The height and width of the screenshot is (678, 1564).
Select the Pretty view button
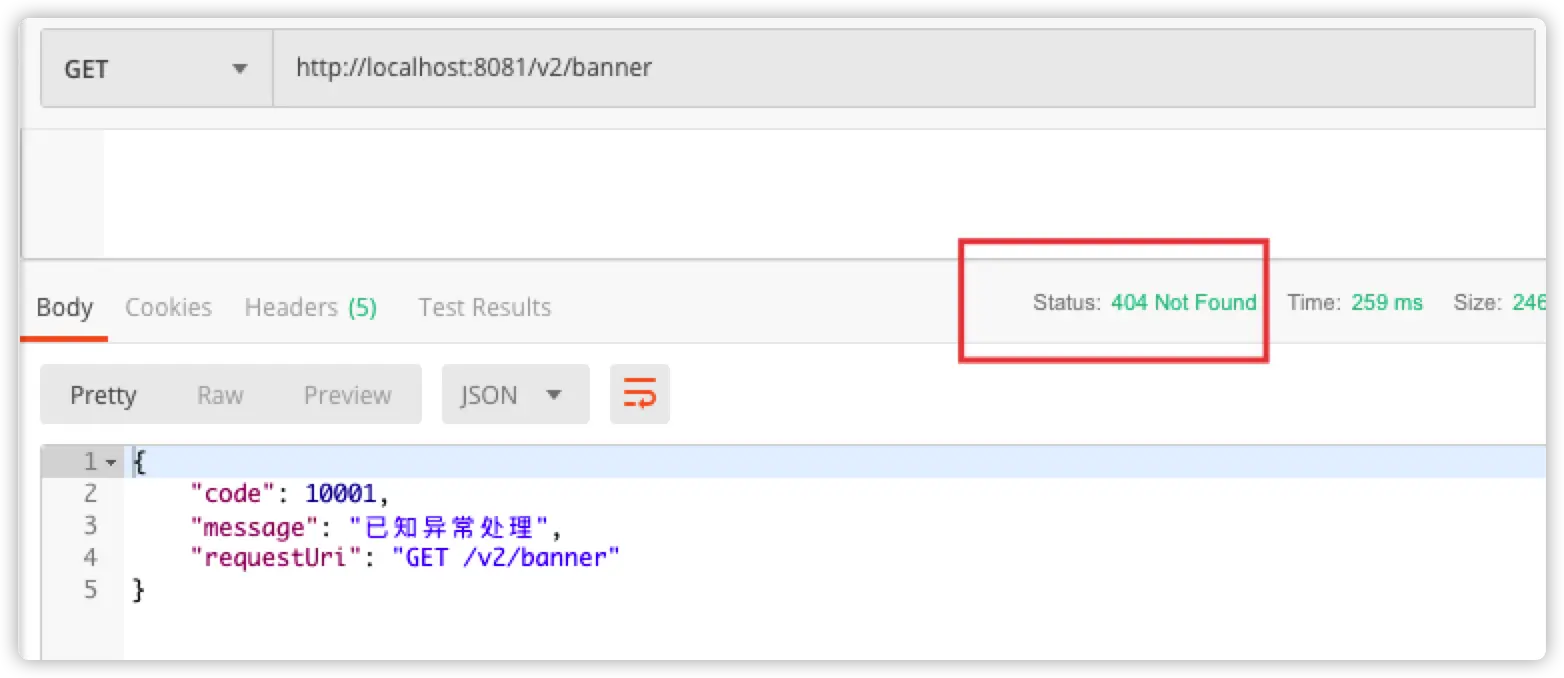pyautogui.click(x=103, y=395)
